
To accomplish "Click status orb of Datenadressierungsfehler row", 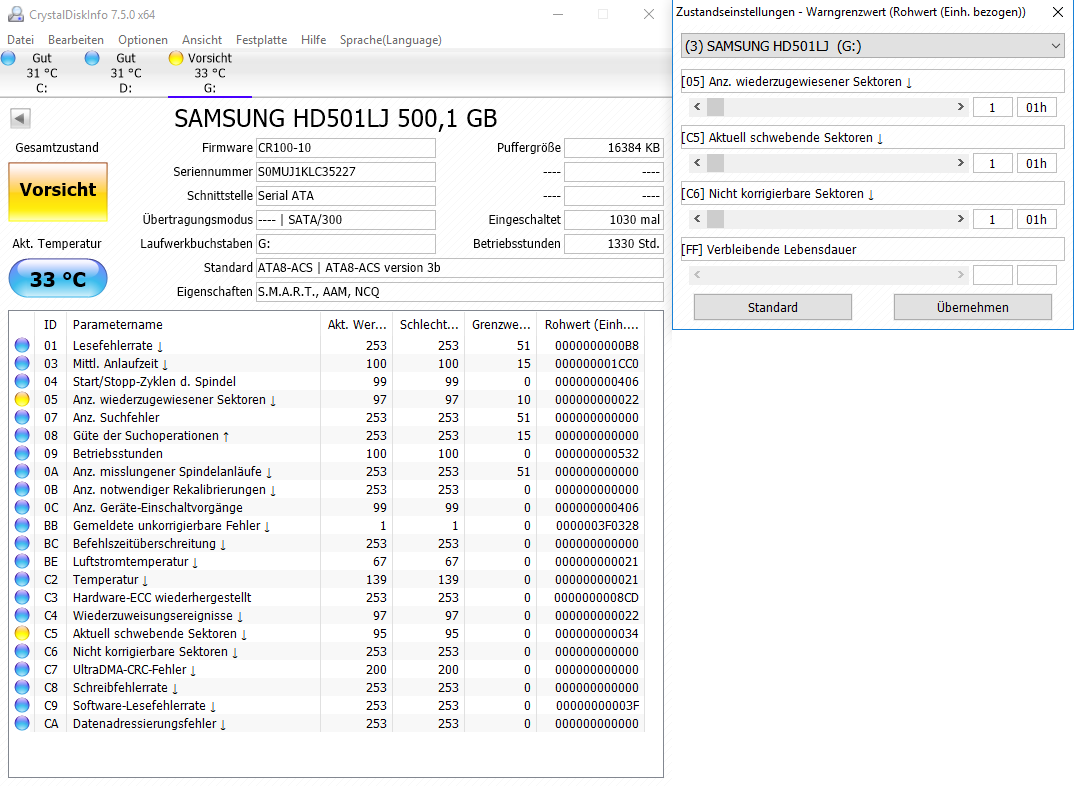I will click(22, 724).
